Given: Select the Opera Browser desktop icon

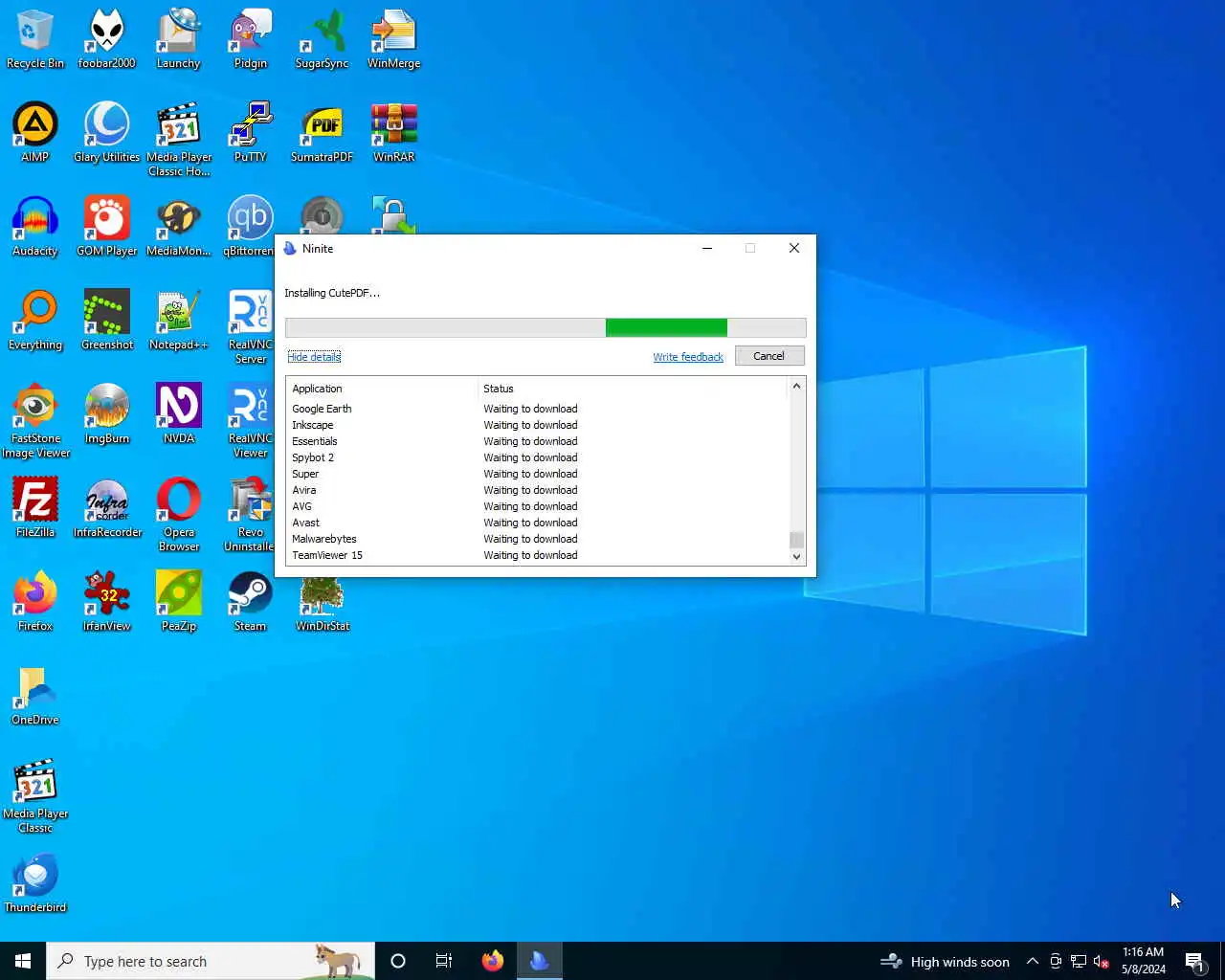Looking at the screenshot, I should tap(179, 514).
